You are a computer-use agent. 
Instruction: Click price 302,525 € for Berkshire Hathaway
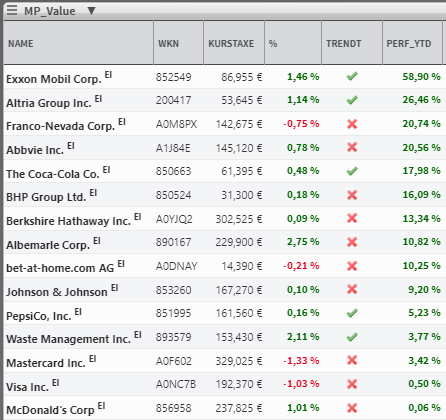click(x=239, y=219)
